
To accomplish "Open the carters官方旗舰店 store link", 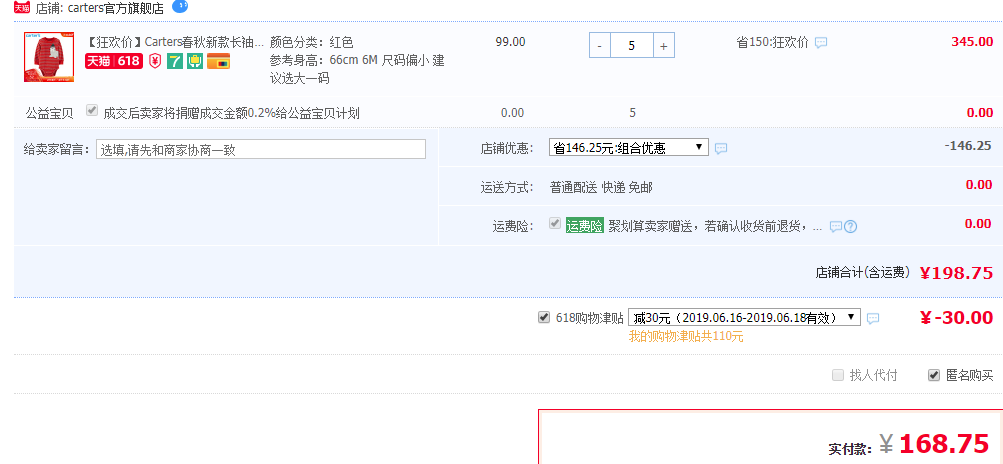I will click(116, 8).
